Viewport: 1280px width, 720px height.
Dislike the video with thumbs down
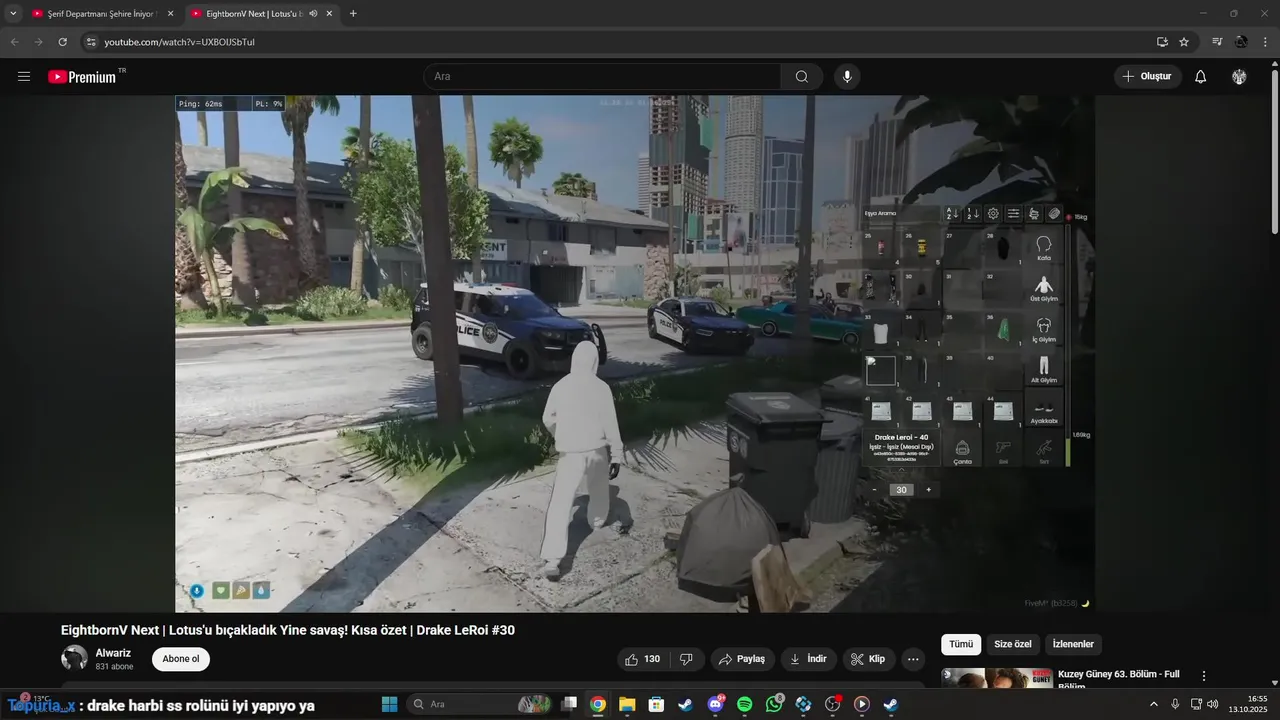coord(686,659)
